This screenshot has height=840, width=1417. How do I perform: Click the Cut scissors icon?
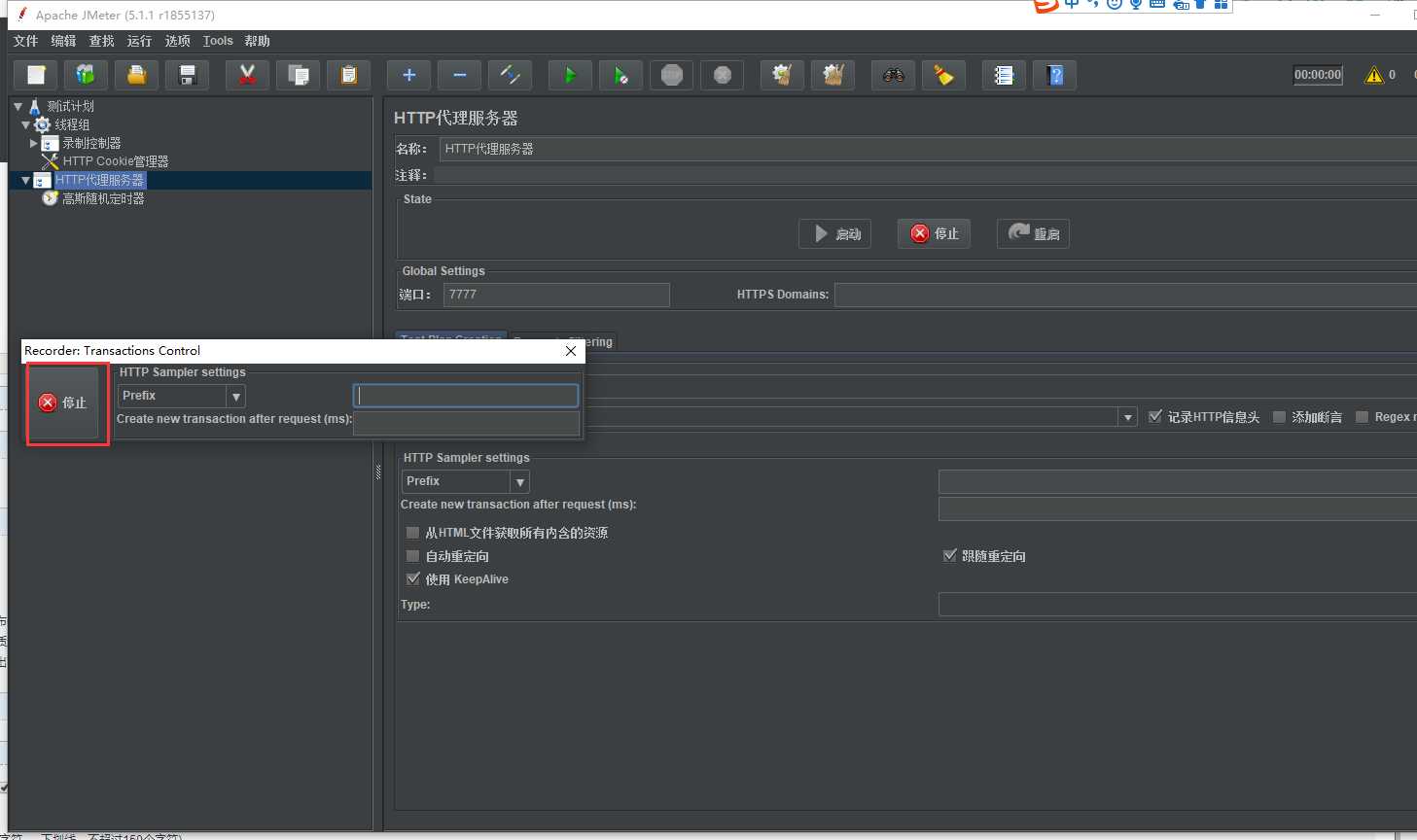247,75
